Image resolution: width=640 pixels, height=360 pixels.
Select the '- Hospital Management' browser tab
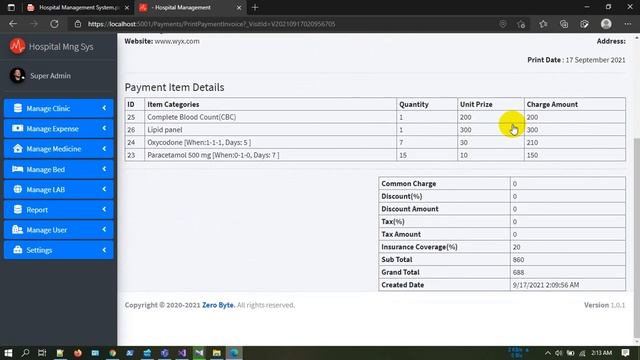coord(190,7)
